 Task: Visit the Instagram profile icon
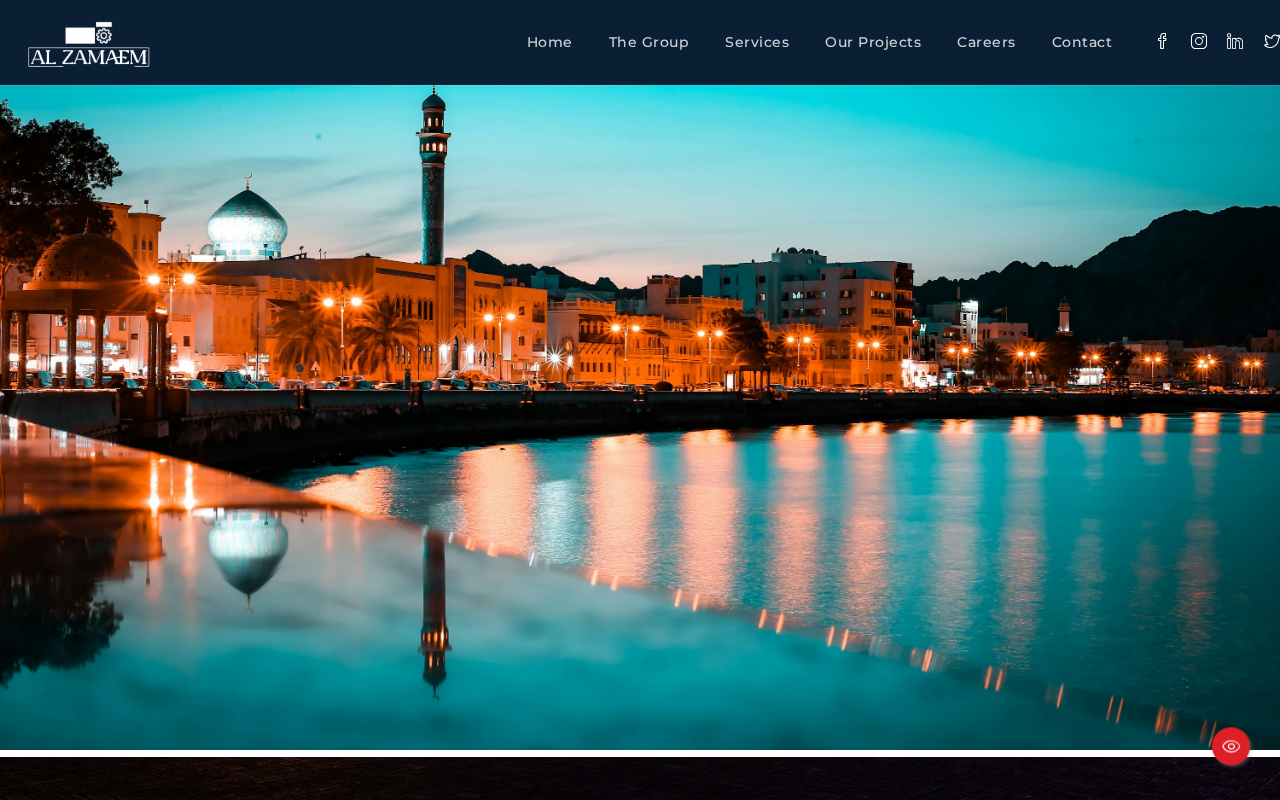(x=1199, y=41)
